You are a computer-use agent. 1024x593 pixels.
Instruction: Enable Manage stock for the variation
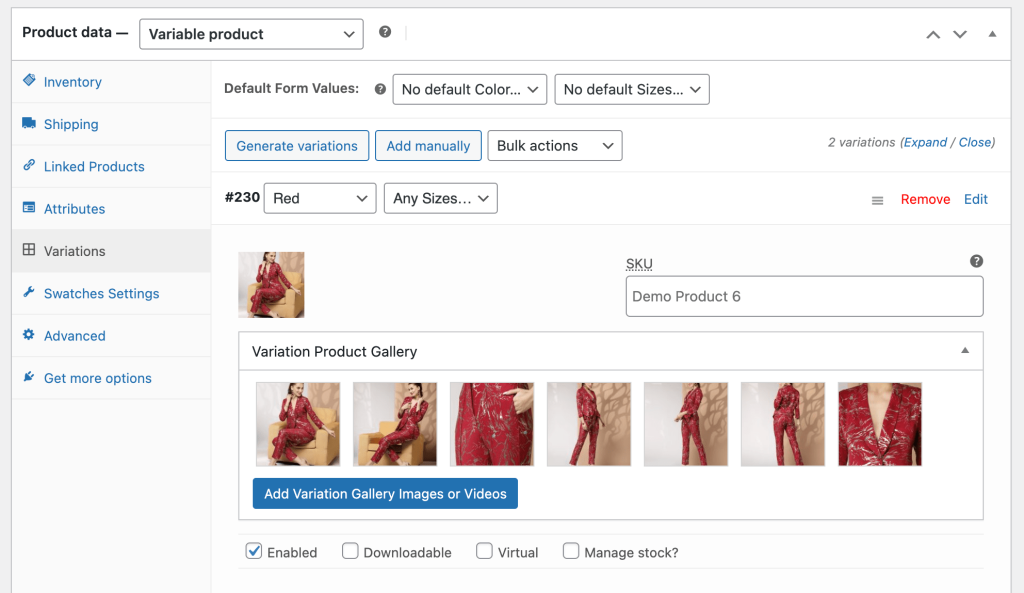[571, 551]
